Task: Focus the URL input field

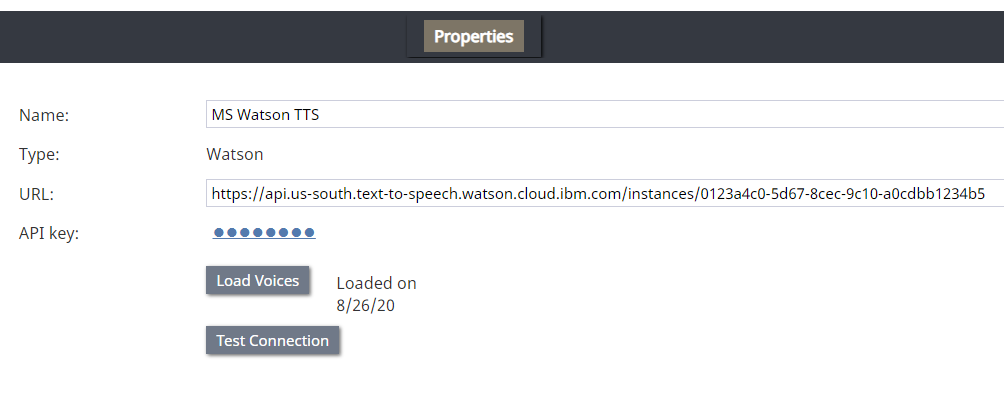Action: coord(605,193)
